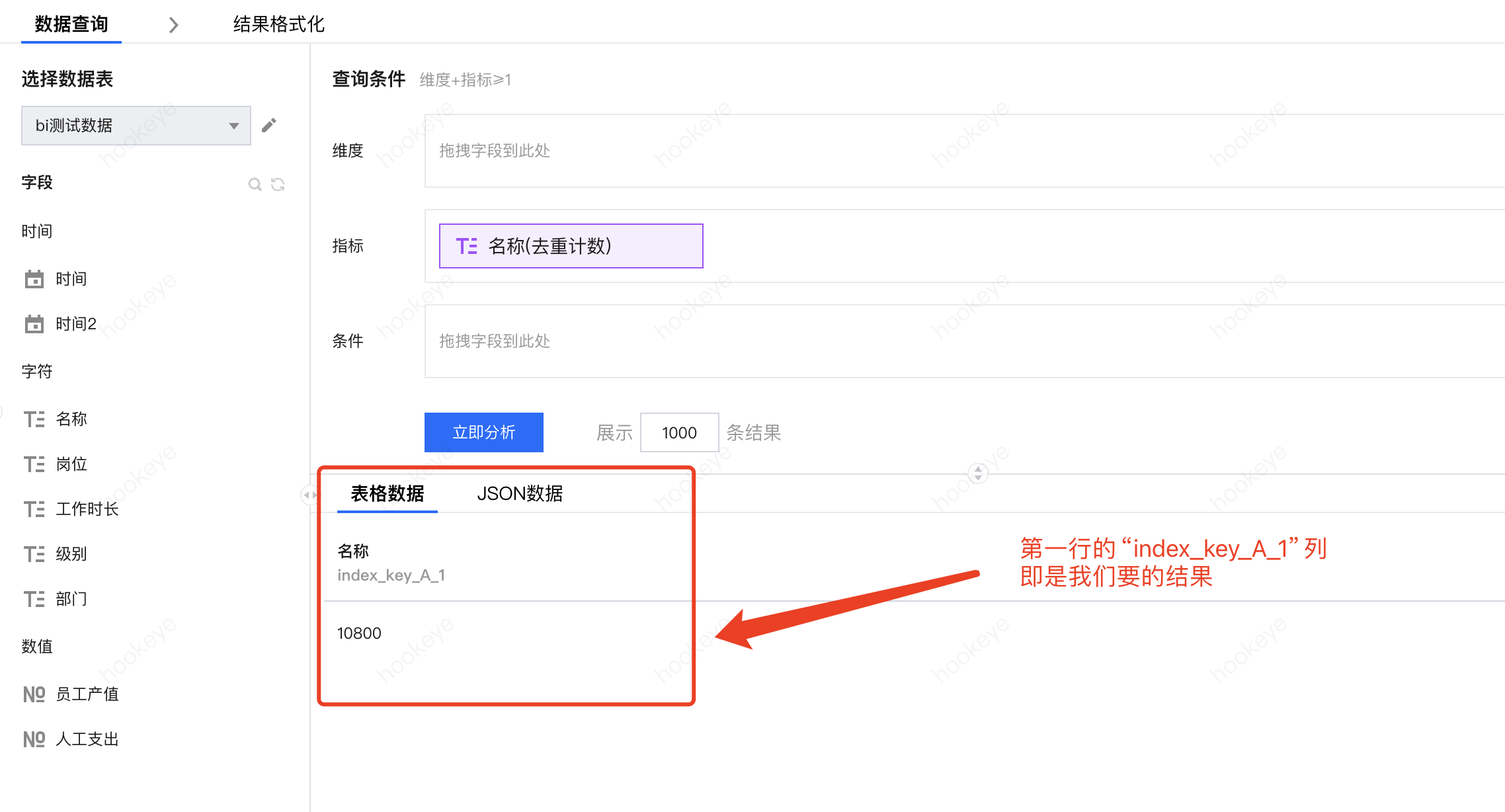Open the 名称(去重计数) metric options
This screenshot has height=812, width=1505.
570,246
